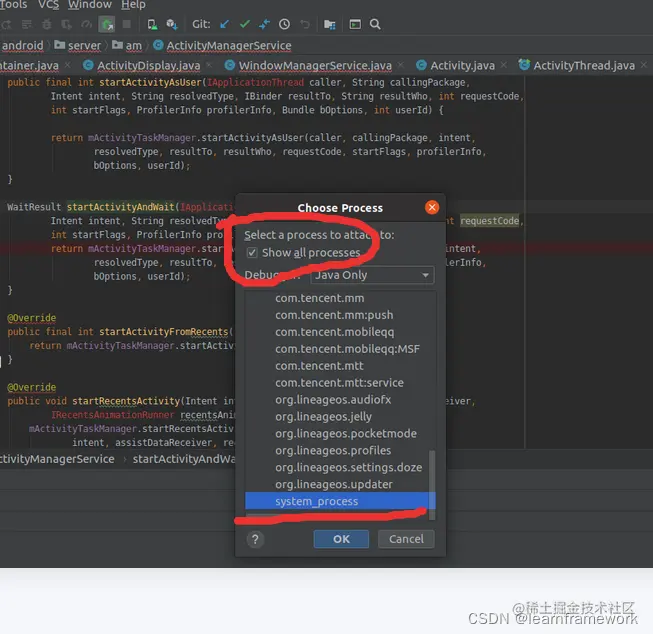Click Attach Debugger to Android Process icon
Screen dimensions: 653x634
pyautogui.click(x=107, y=24)
